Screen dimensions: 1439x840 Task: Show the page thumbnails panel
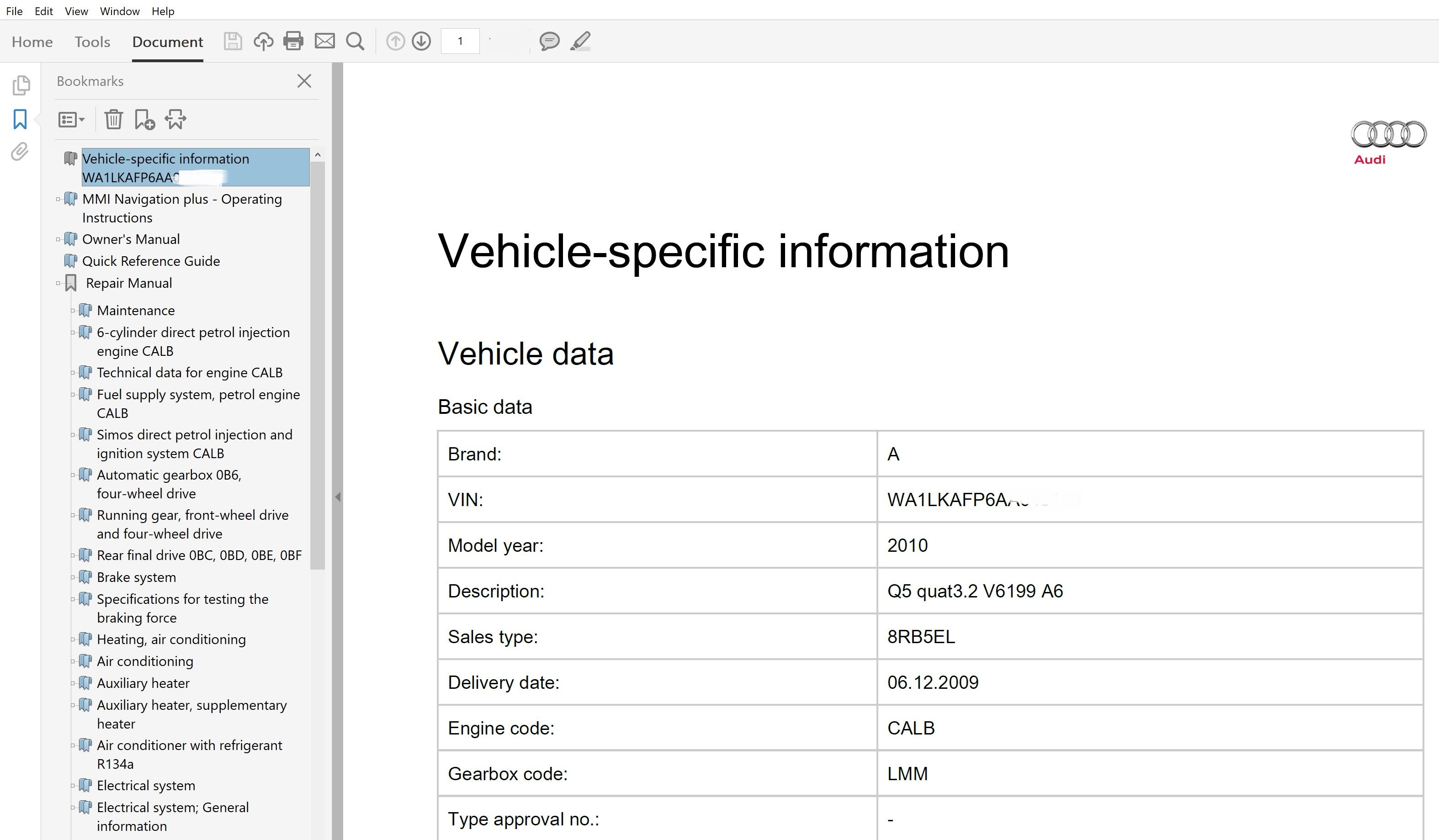(21, 85)
